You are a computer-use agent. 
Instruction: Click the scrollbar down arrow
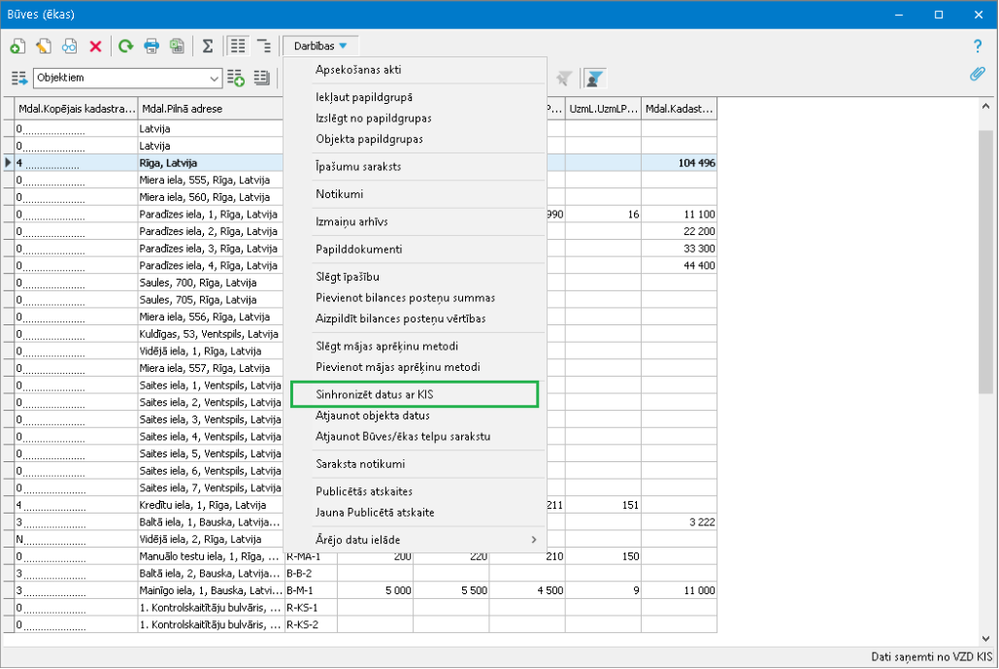point(986,638)
